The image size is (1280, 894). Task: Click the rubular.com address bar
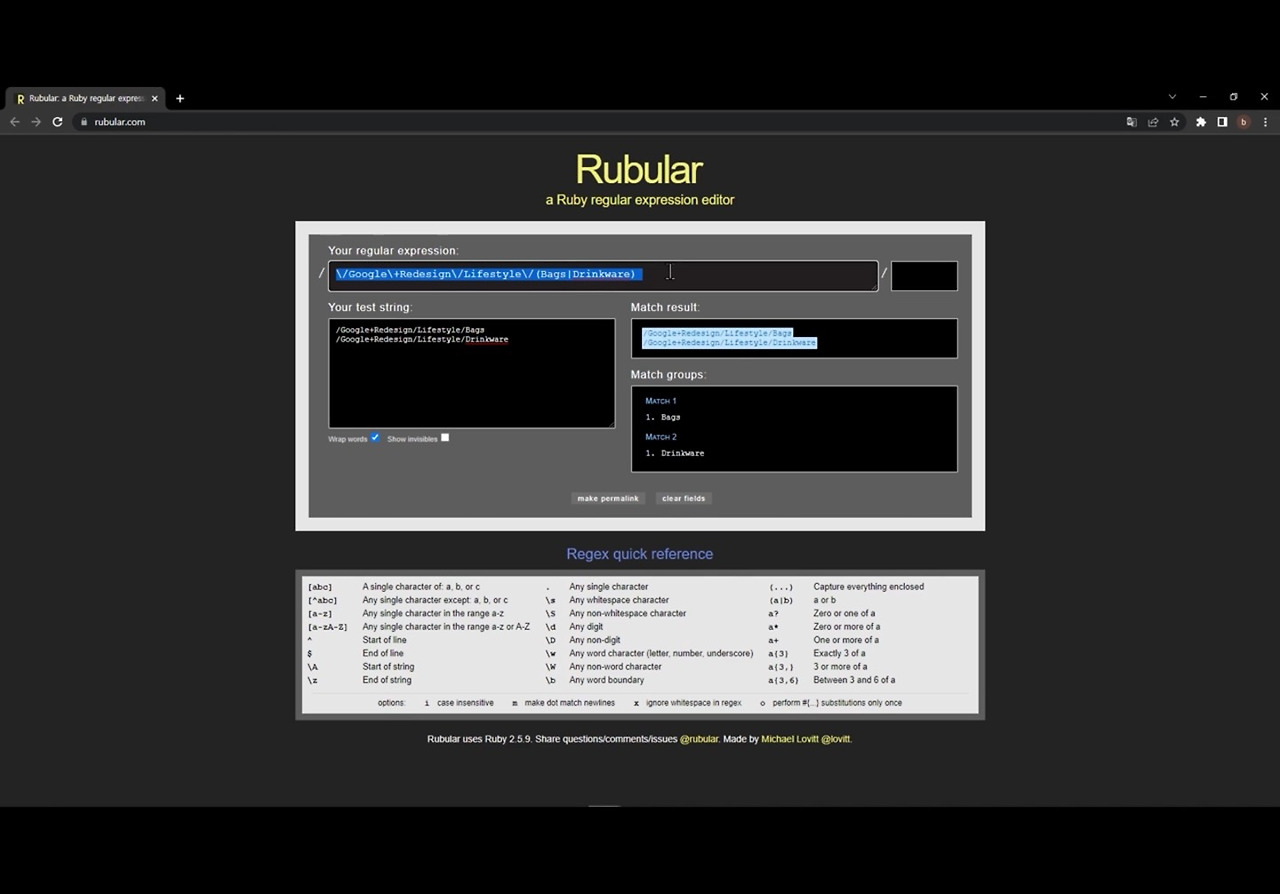tap(600, 122)
